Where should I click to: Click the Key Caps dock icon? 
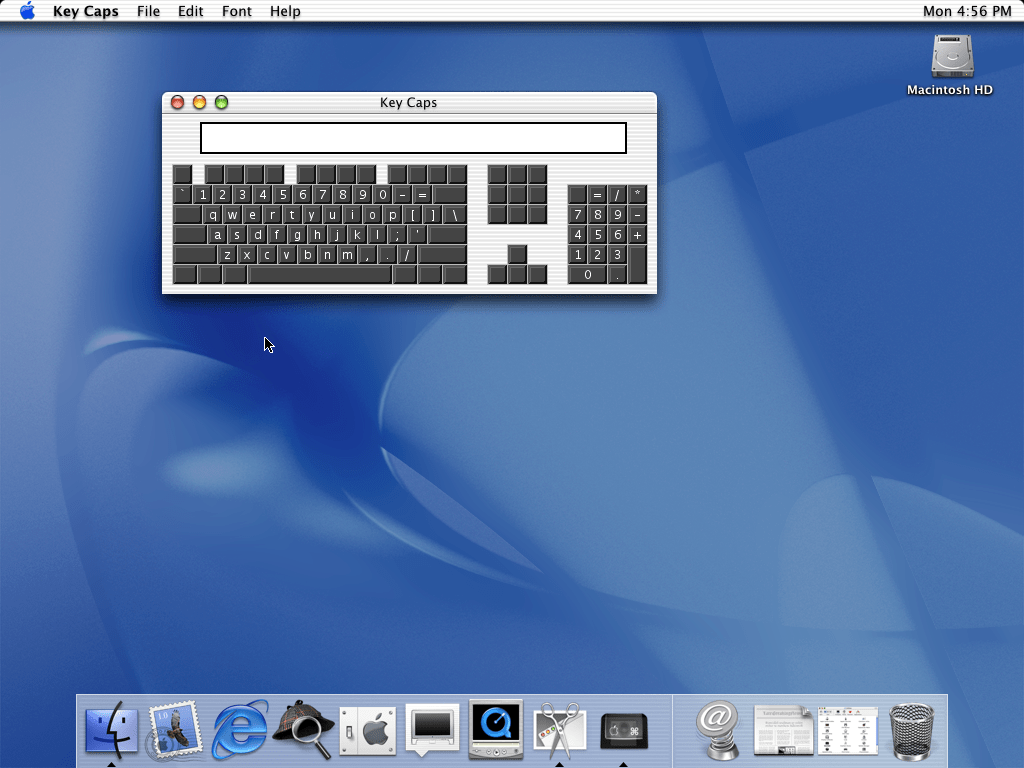[624, 731]
